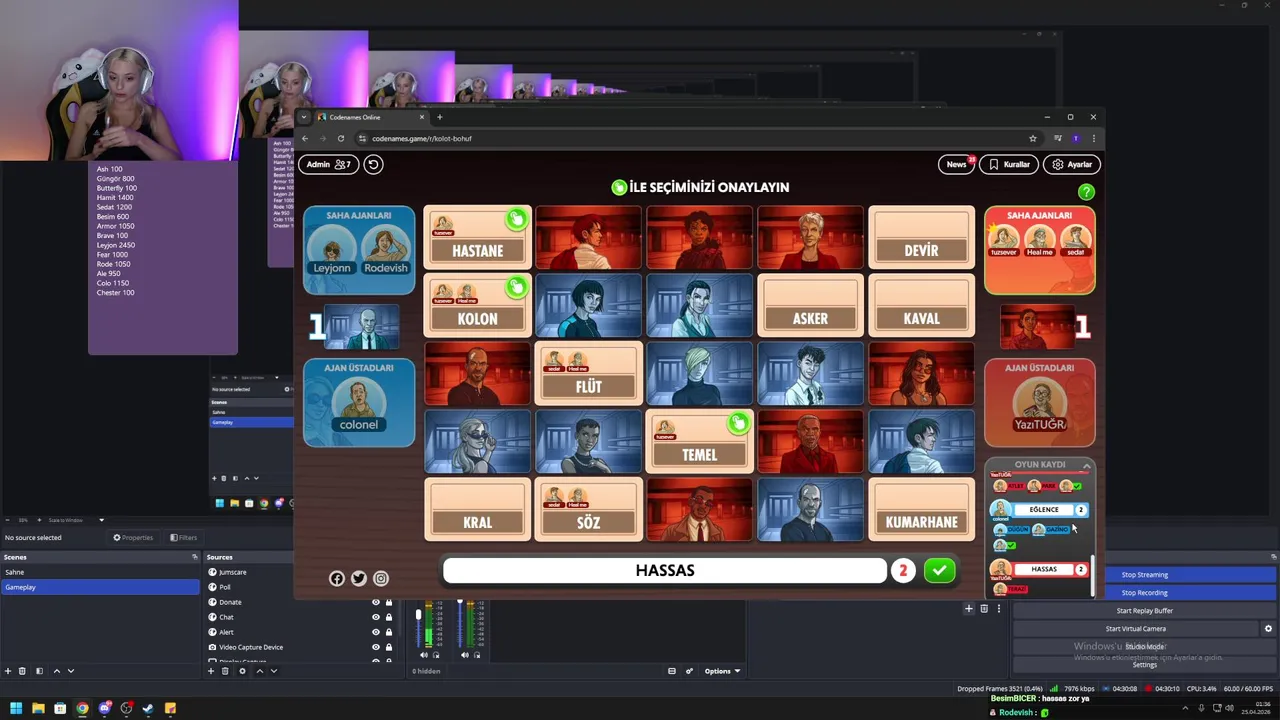Confirm HASTANE card with green tap icon
Image resolution: width=1280 pixels, height=720 pixels.
(x=516, y=219)
